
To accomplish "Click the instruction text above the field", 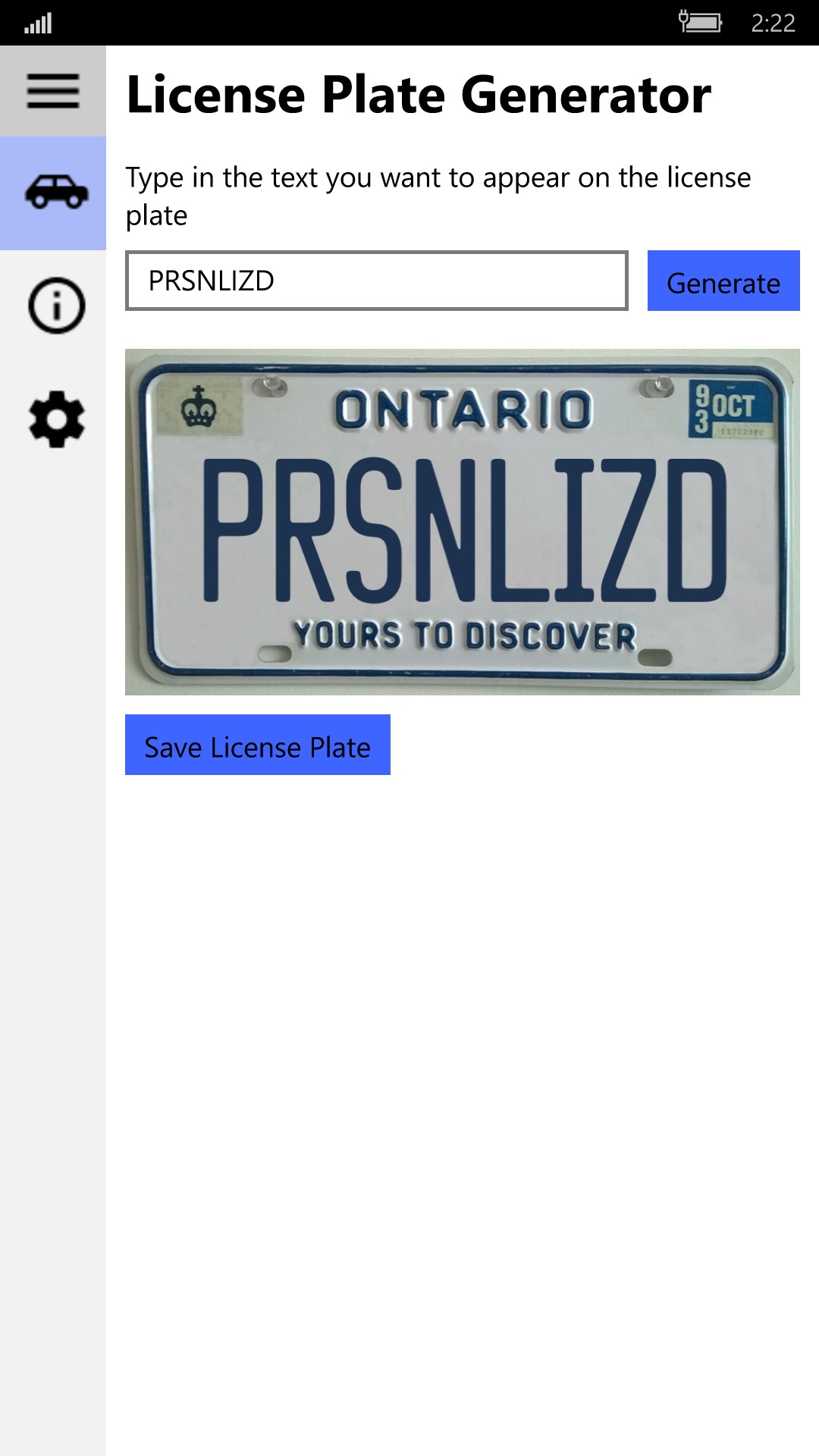I will (x=438, y=196).
